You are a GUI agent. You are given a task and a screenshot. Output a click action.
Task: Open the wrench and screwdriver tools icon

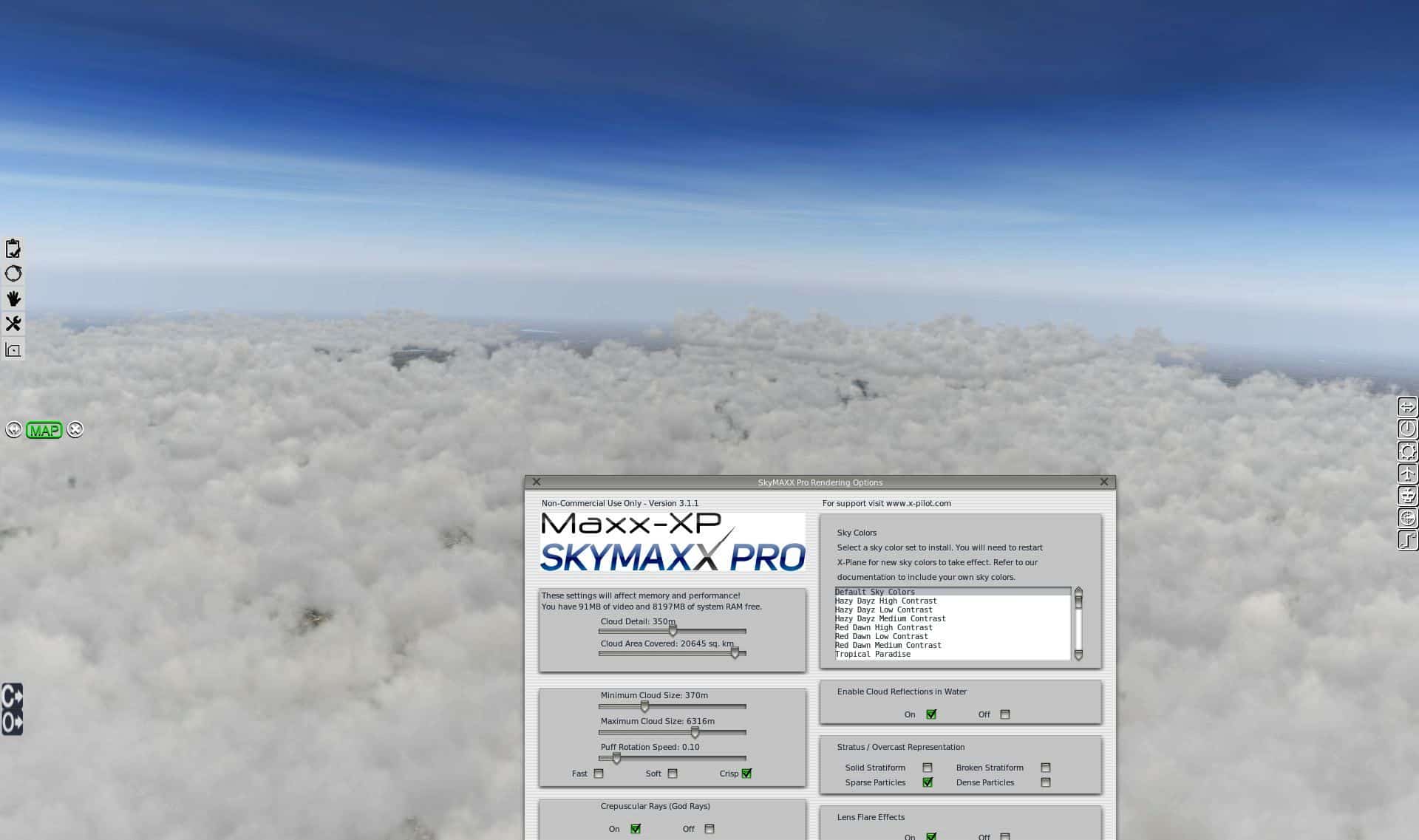pos(13,324)
